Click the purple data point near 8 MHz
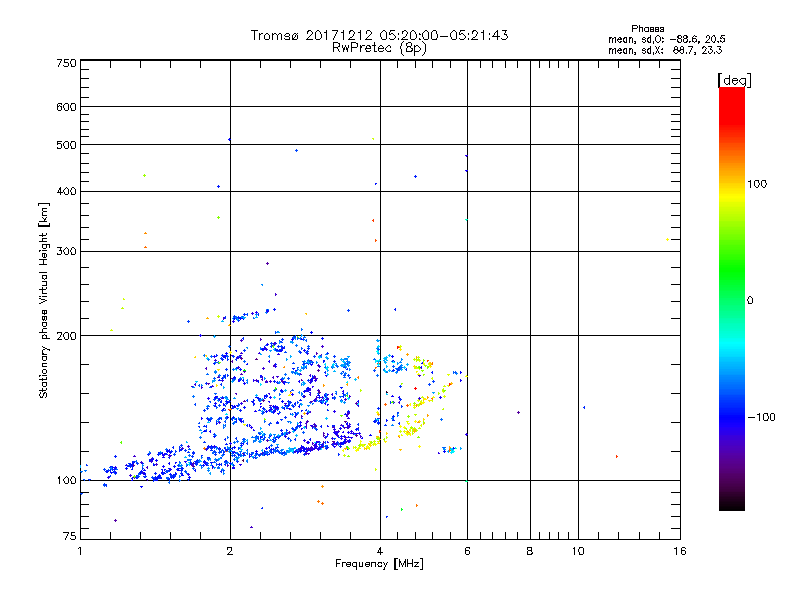The height and width of the screenshot is (600, 800). (x=518, y=412)
